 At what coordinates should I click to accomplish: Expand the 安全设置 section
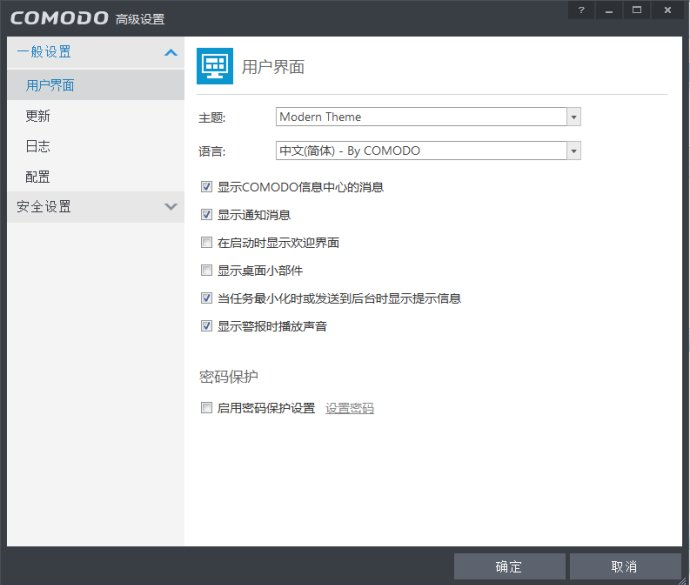171,206
